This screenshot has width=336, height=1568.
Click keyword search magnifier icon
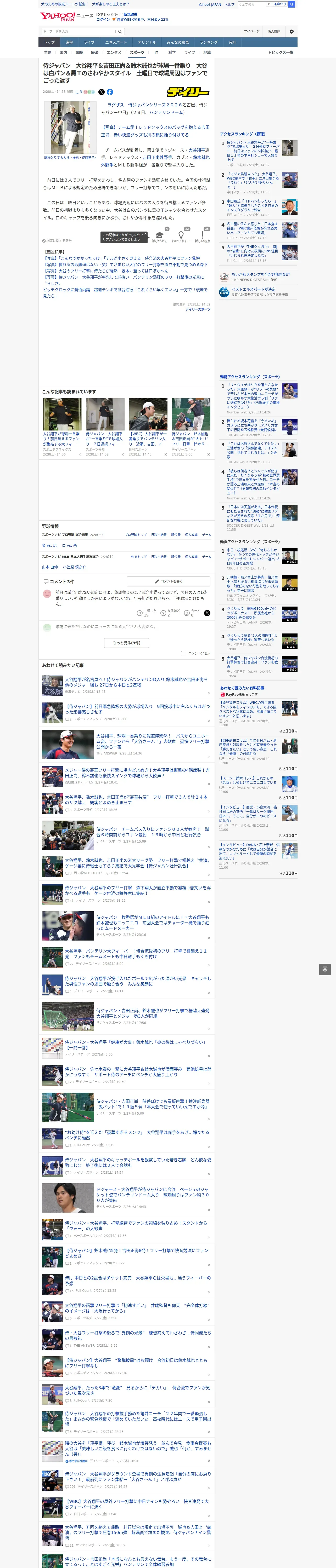120,32
